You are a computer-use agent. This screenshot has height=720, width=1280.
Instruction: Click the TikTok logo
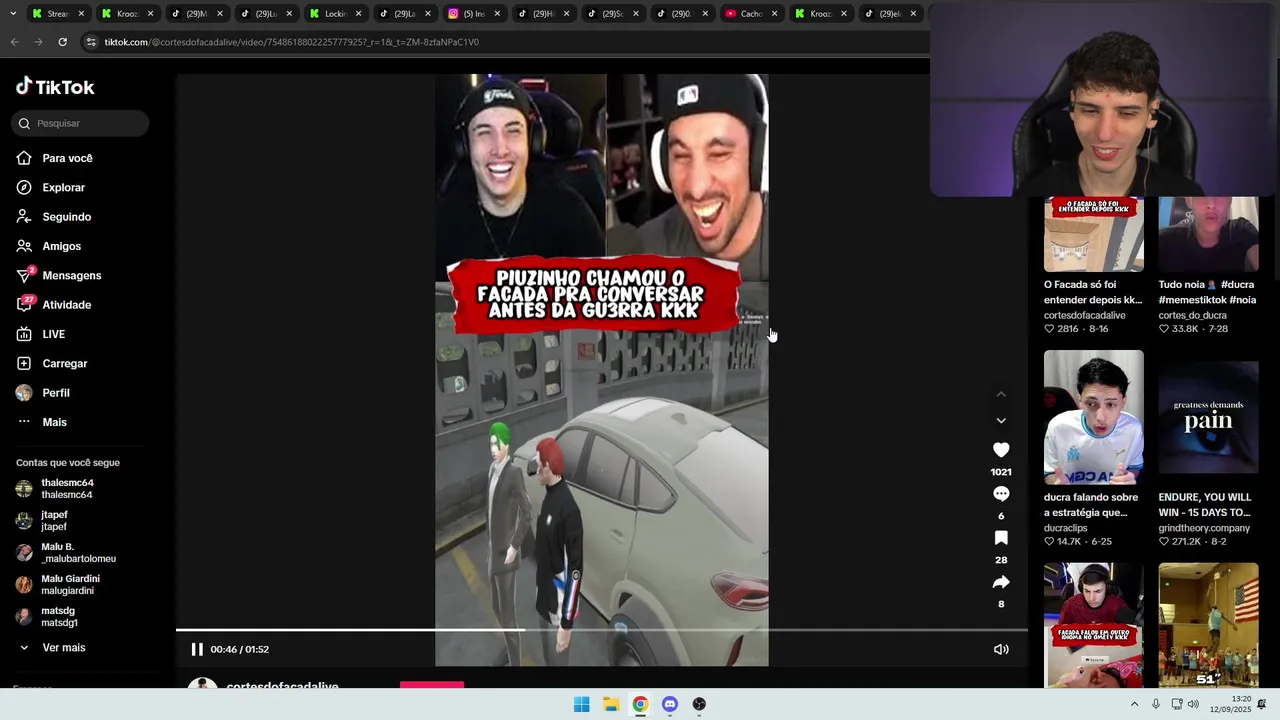(x=55, y=87)
